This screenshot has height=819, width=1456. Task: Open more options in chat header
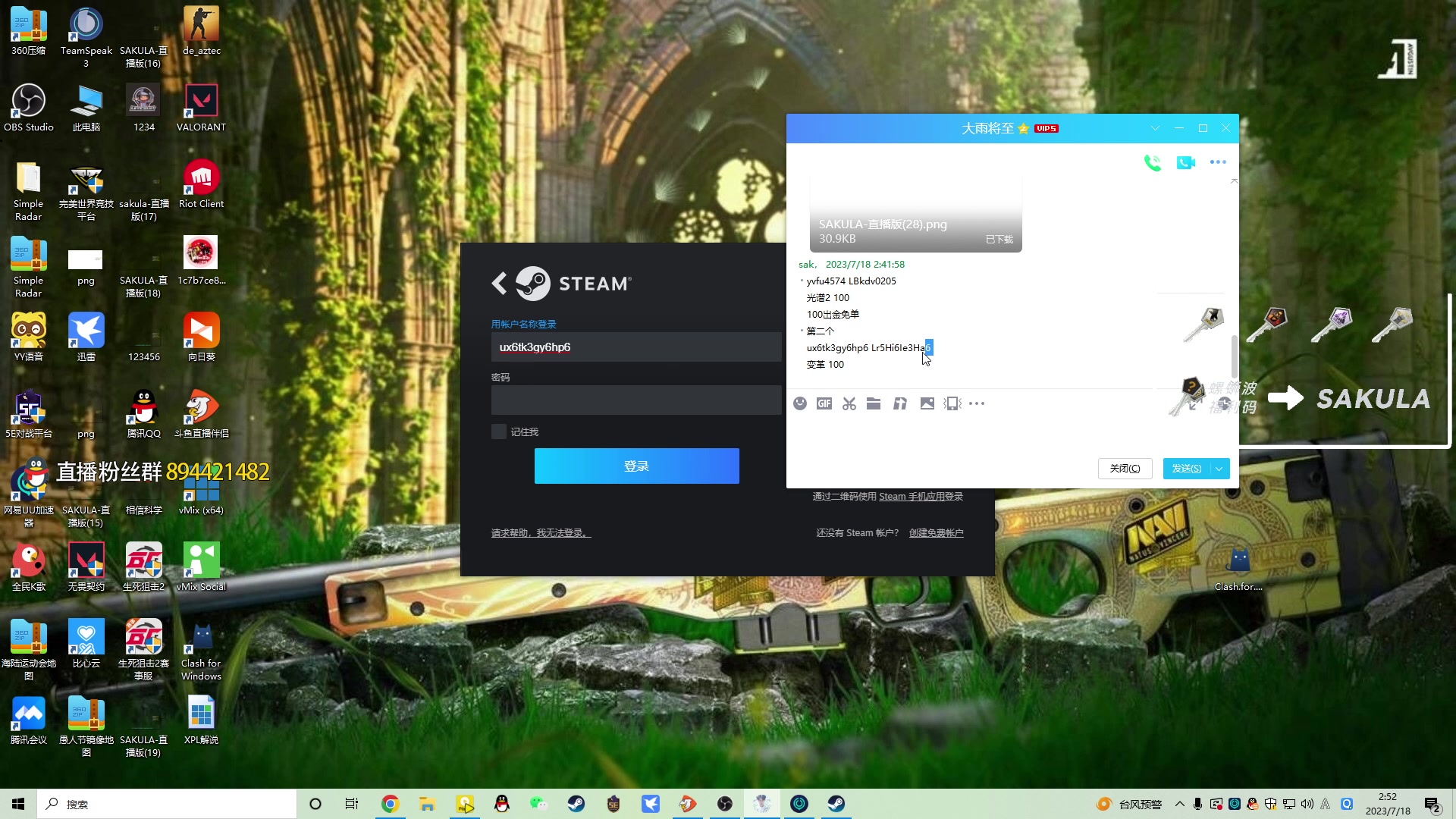(1218, 162)
